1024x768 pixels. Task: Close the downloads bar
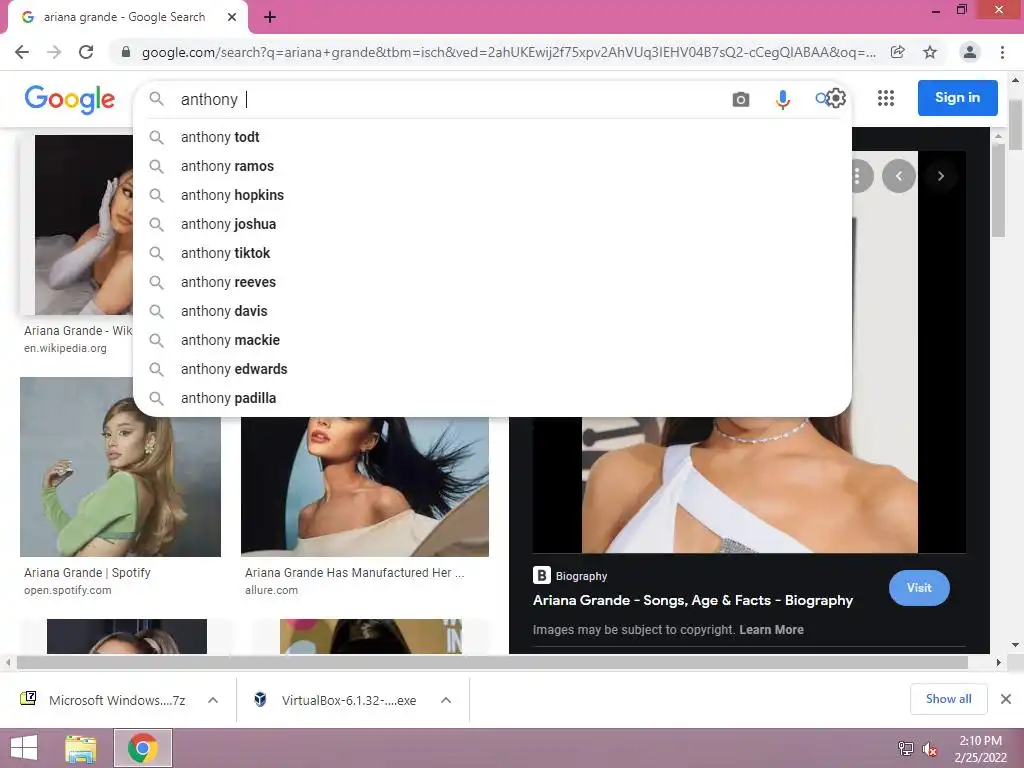(x=1006, y=699)
